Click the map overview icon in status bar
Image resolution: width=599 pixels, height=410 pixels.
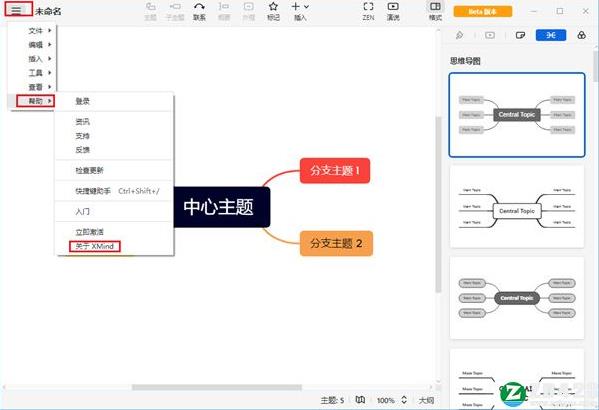coord(360,400)
